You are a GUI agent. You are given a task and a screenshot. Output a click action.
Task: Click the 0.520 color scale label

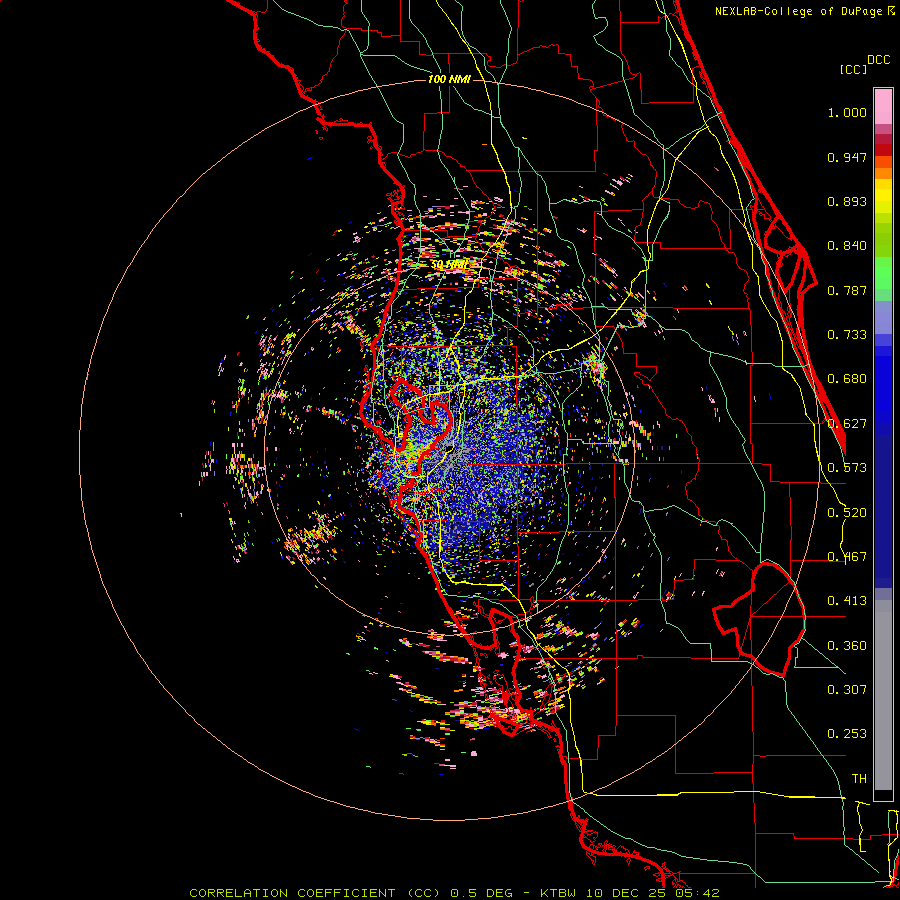tap(847, 513)
